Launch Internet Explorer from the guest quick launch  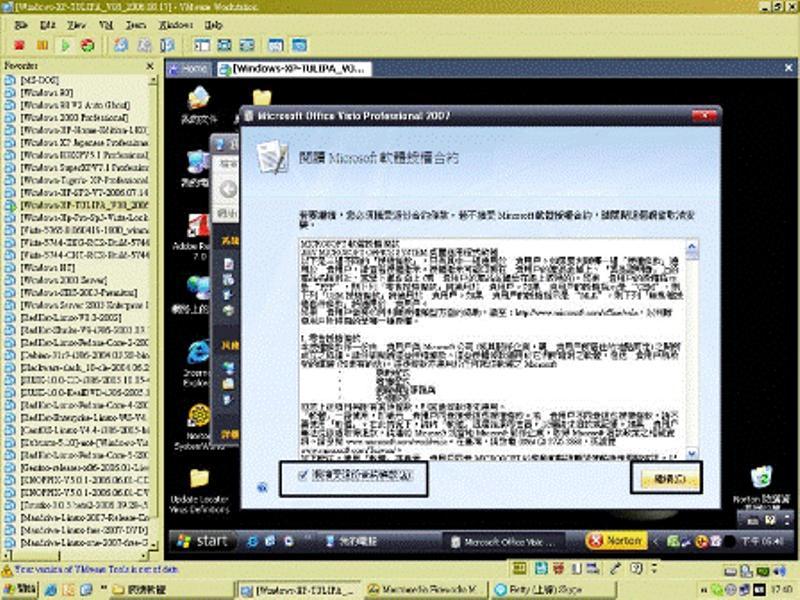[x=252, y=542]
